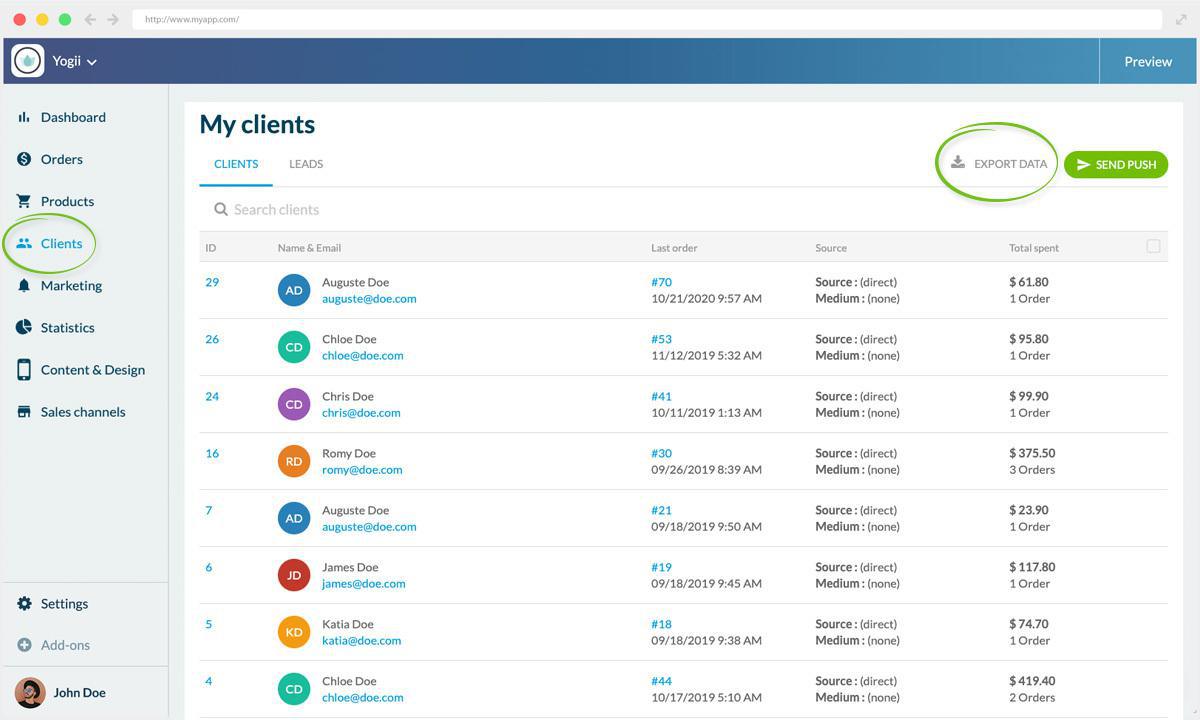The width and height of the screenshot is (1200, 720).
Task: Toggle the select-all checkbox in table header
Action: (1153, 246)
